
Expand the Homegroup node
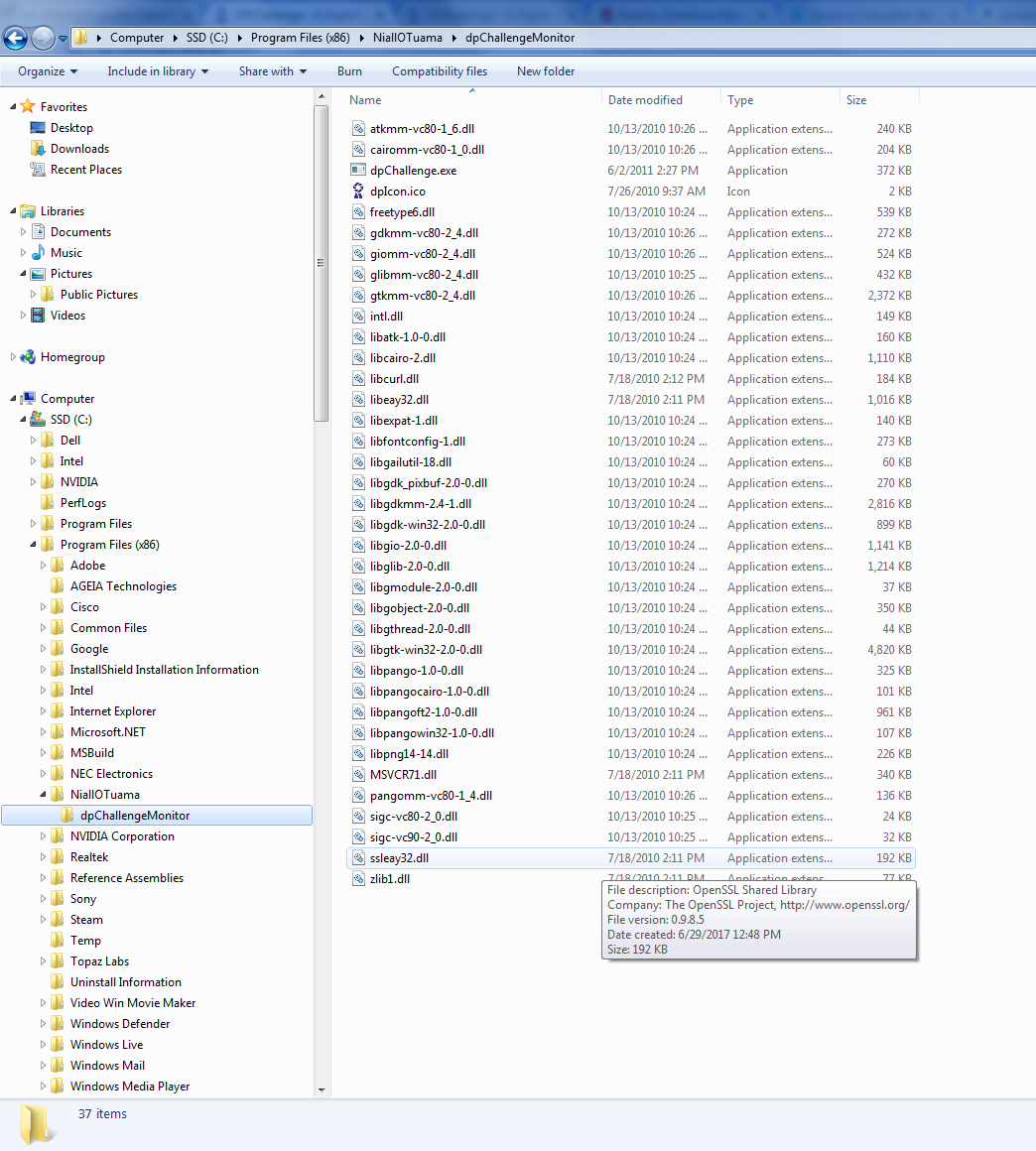[x=13, y=357]
